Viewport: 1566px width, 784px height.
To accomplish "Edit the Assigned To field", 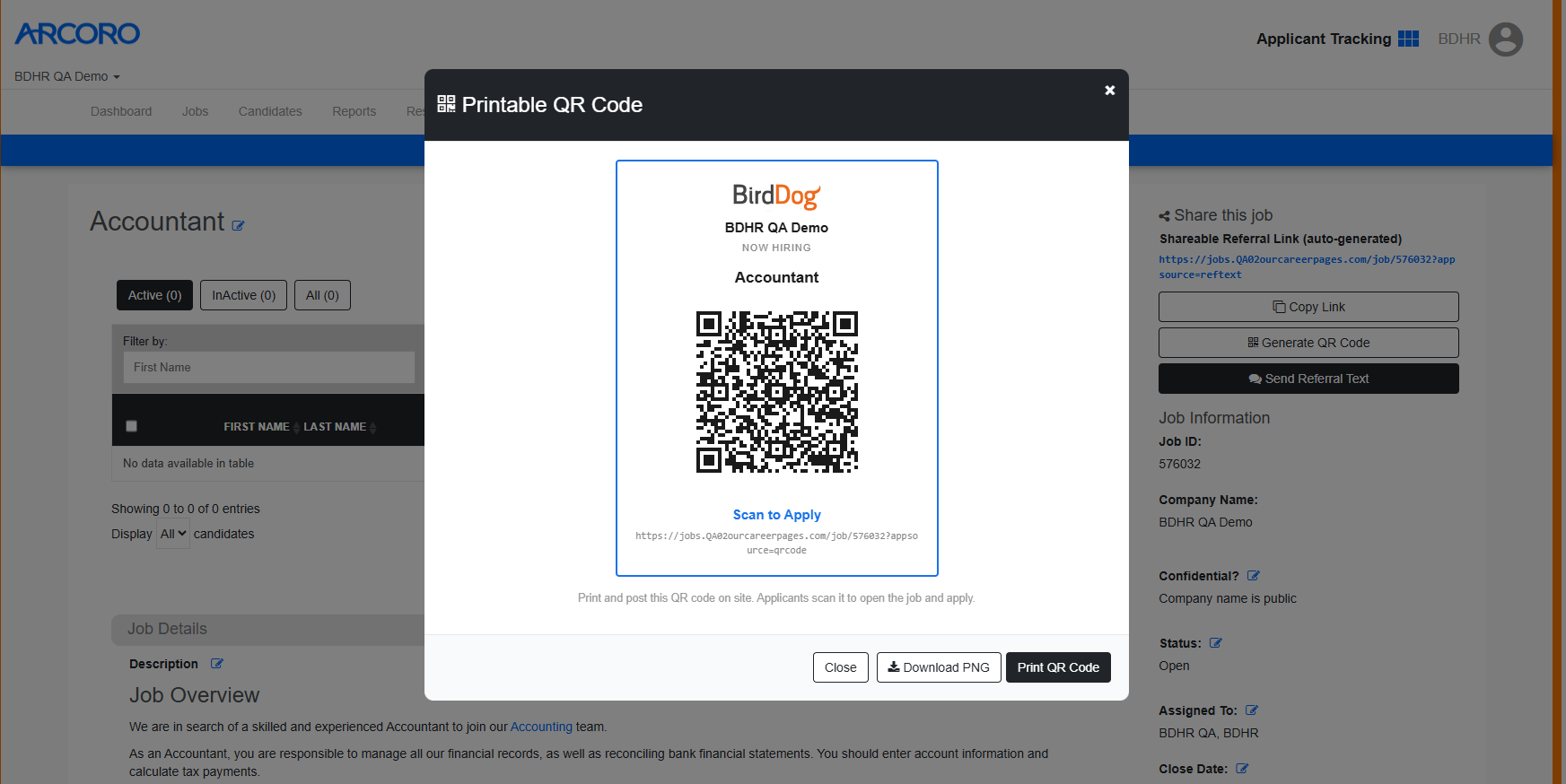I will (1252, 710).
